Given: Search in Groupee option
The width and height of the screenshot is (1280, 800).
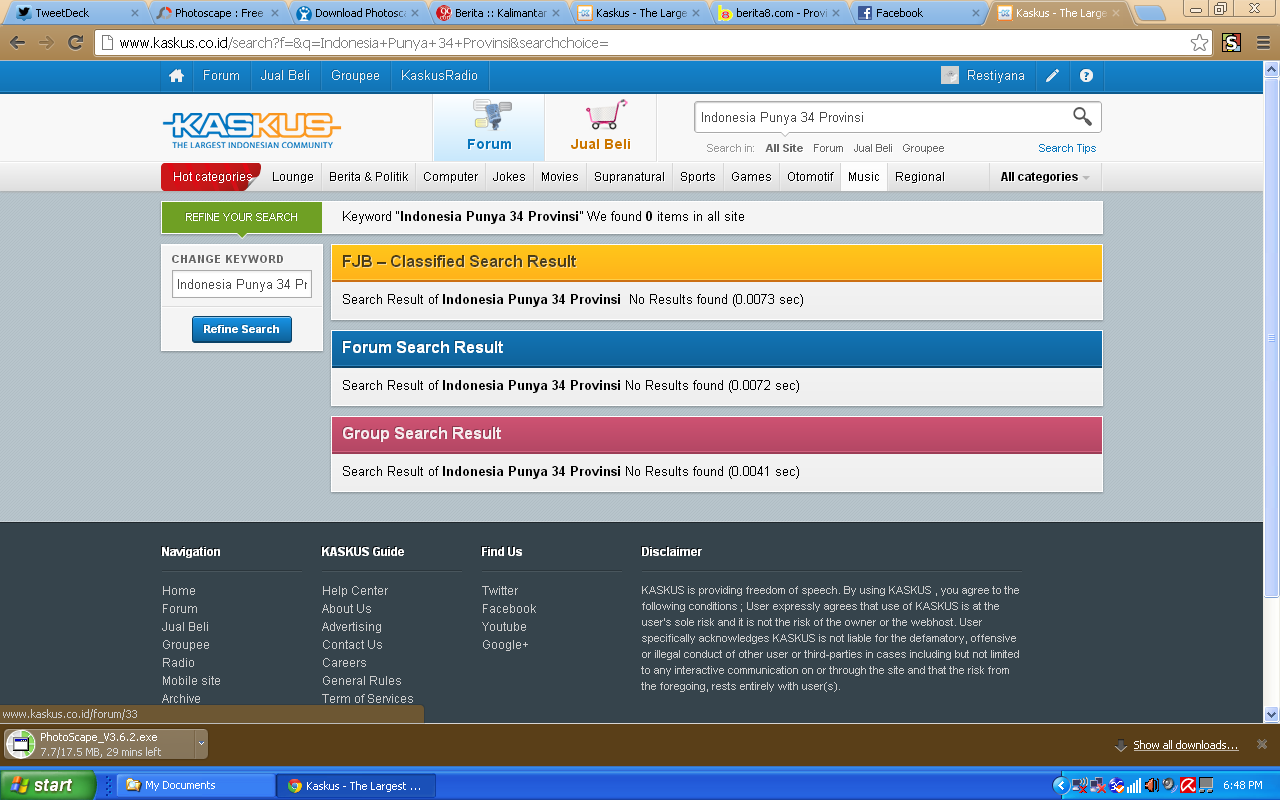Looking at the screenshot, I should pos(923,148).
